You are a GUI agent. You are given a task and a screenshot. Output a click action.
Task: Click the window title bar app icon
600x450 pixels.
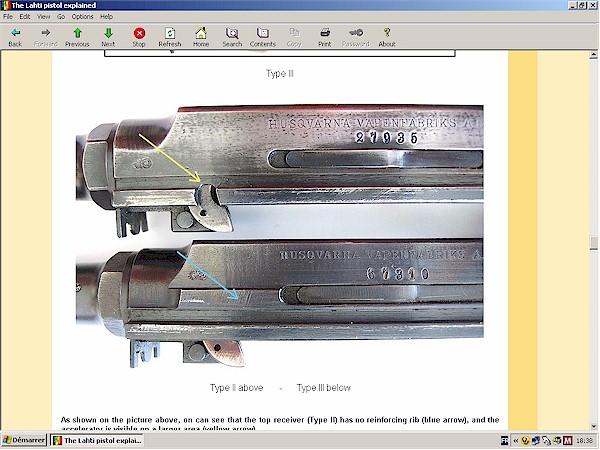point(6,5)
